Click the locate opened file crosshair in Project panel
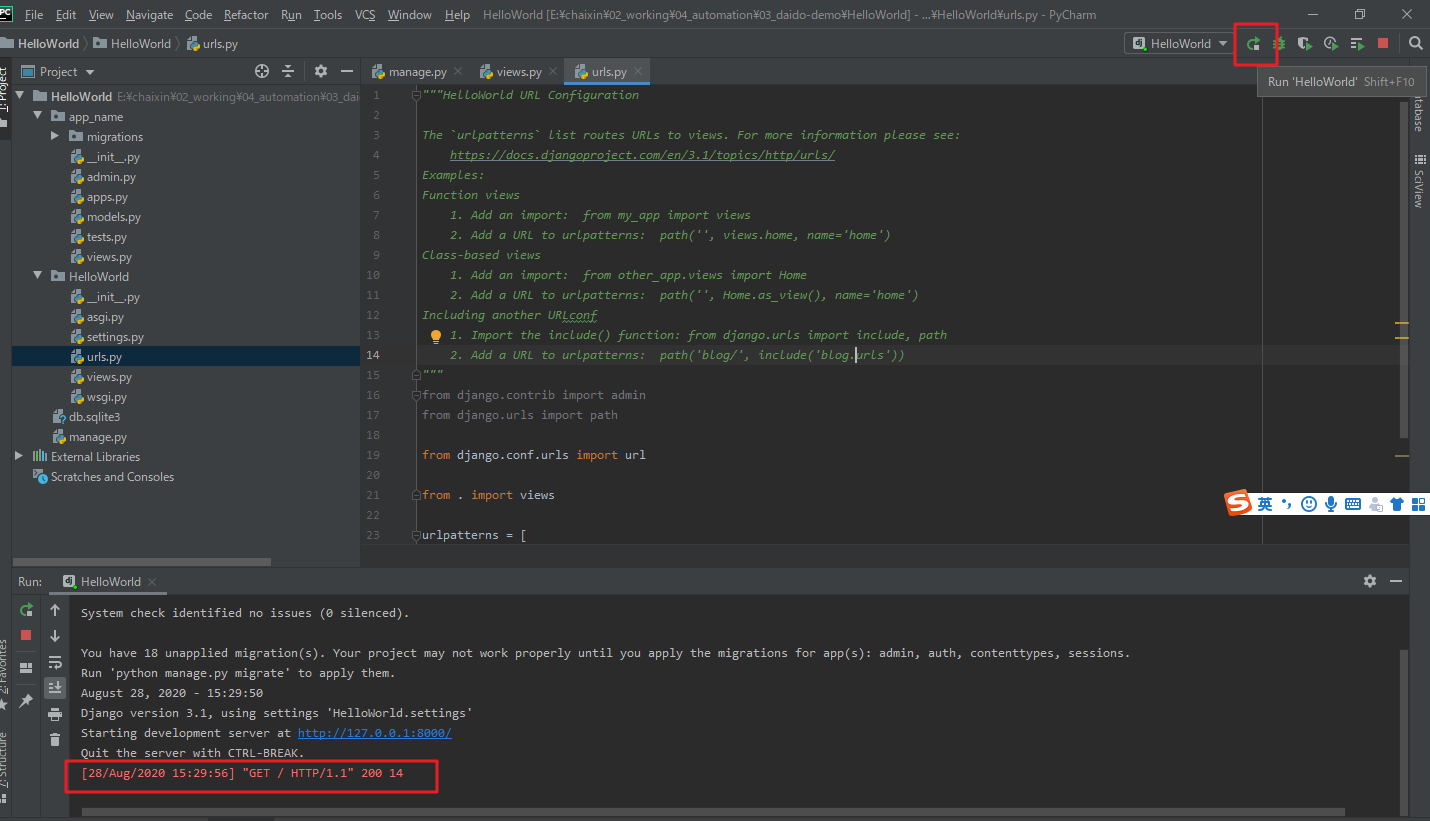This screenshot has height=821, width=1430. pyautogui.click(x=262, y=71)
